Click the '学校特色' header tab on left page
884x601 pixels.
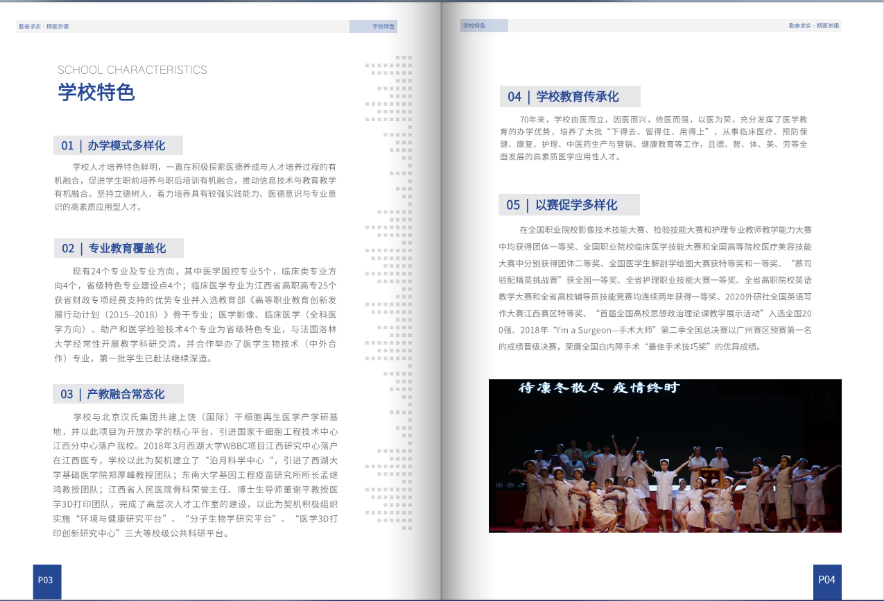coord(373,26)
